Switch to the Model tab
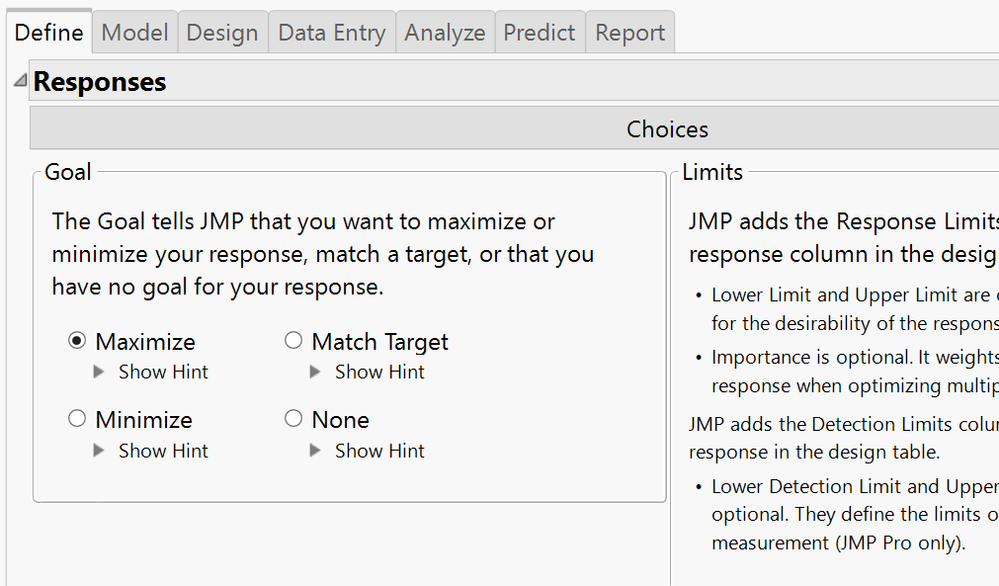Viewport: 999px width, 586px height. point(134,31)
